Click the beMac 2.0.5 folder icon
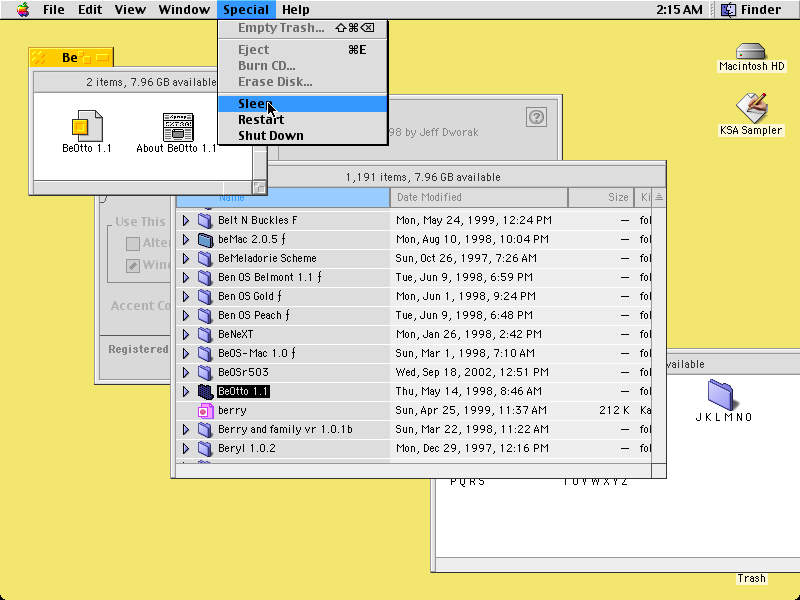800x600 pixels. click(205, 239)
